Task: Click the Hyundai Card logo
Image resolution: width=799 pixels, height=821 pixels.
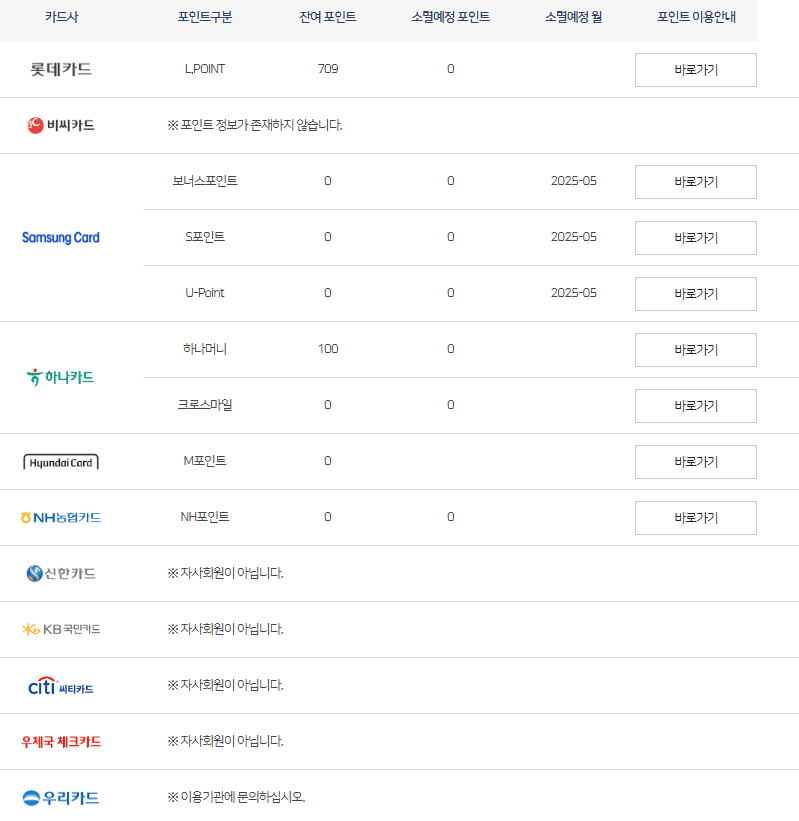Action: [61, 462]
